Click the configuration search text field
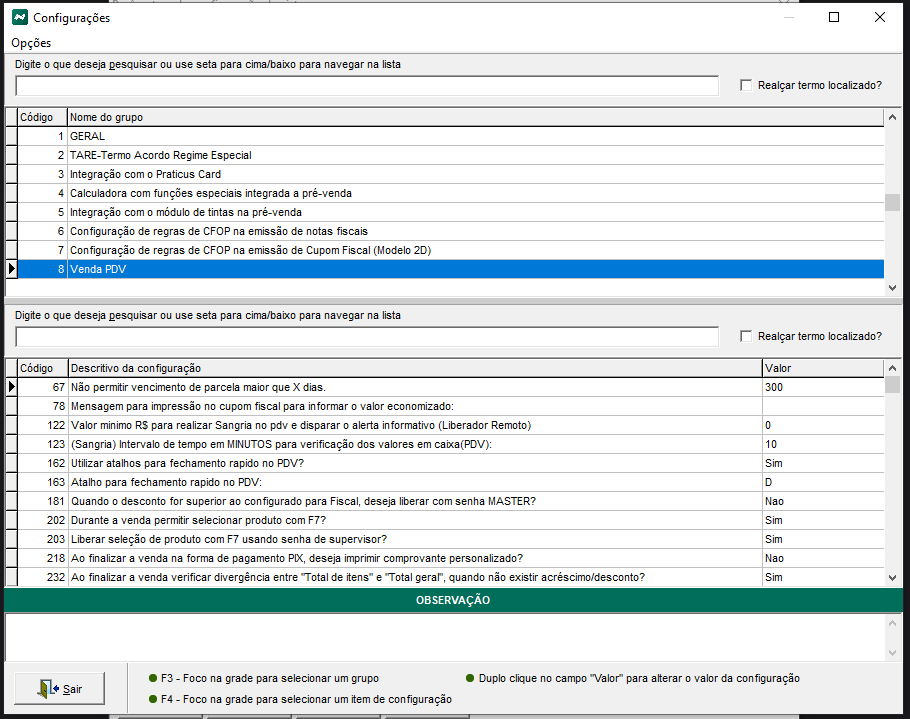The image size is (910, 719). point(366,337)
